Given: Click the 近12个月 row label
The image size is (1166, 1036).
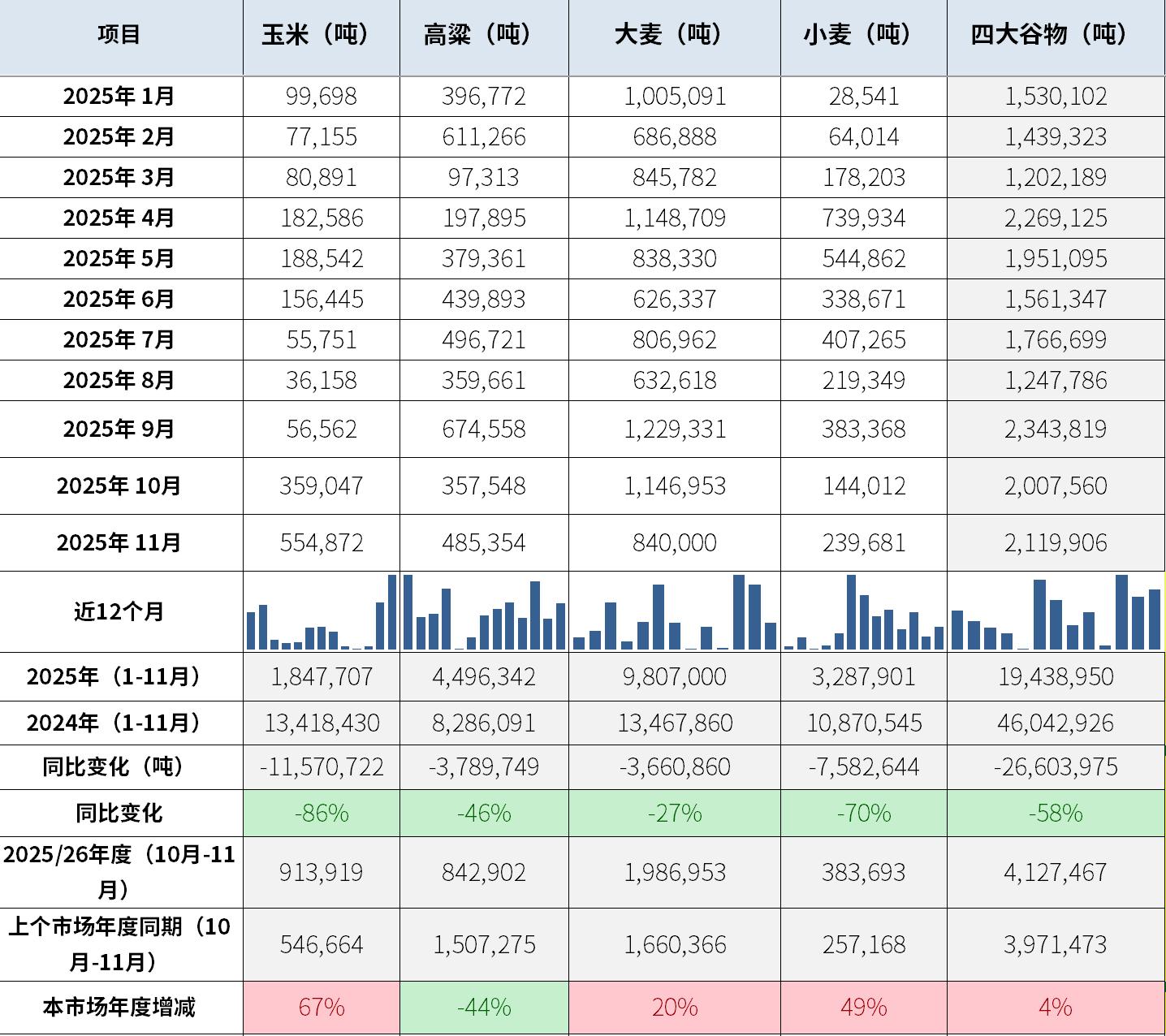Looking at the screenshot, I should [x=120, y=611].
